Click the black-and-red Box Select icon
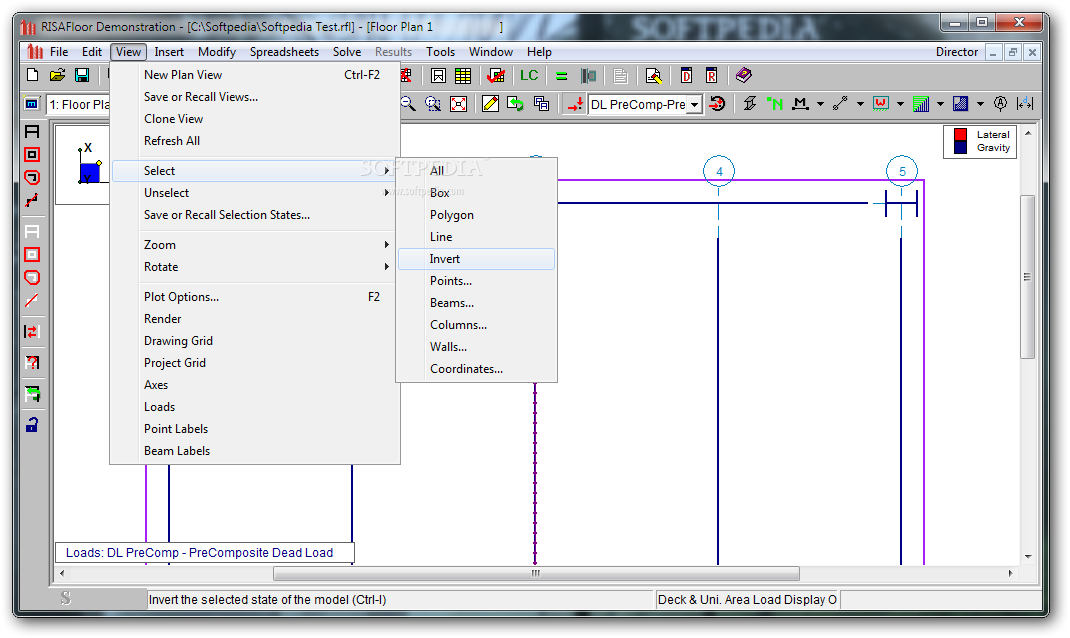 point(32,154)
